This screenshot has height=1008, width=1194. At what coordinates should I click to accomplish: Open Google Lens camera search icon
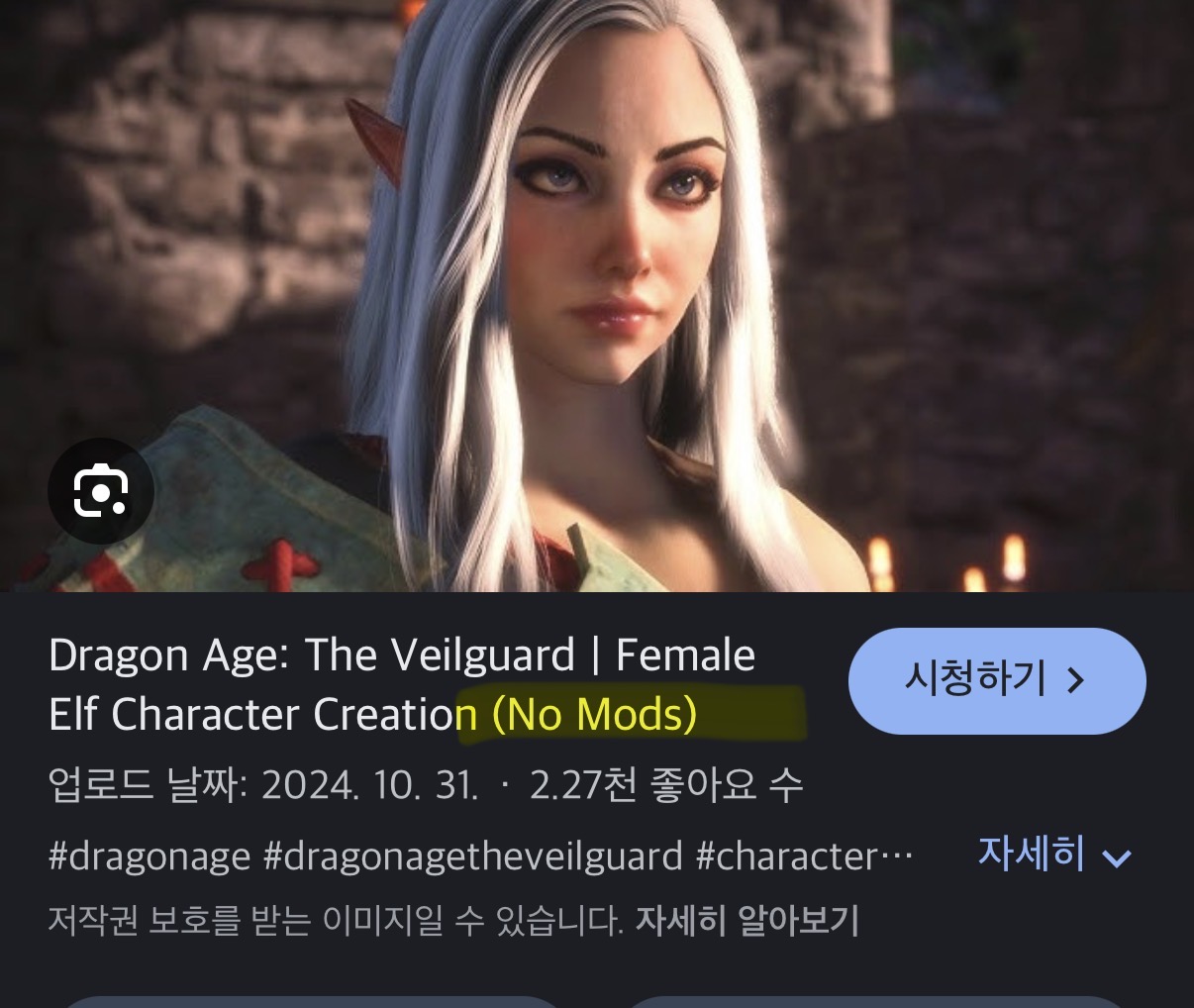101,490
